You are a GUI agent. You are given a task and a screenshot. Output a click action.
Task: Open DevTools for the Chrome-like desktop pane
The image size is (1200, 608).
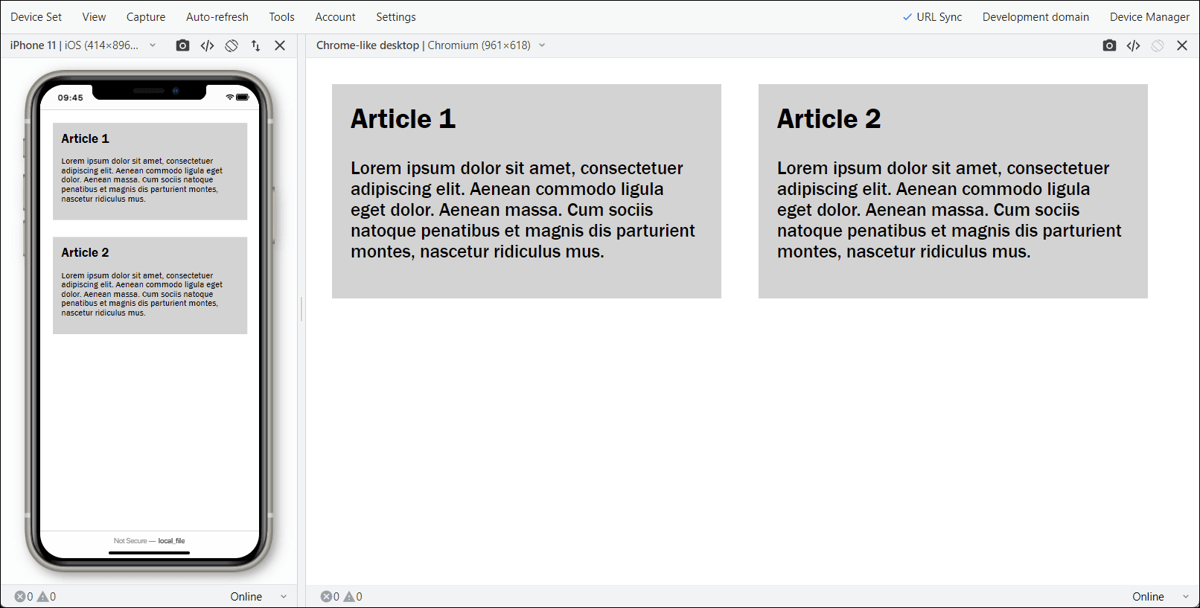tap(1133, 45)
